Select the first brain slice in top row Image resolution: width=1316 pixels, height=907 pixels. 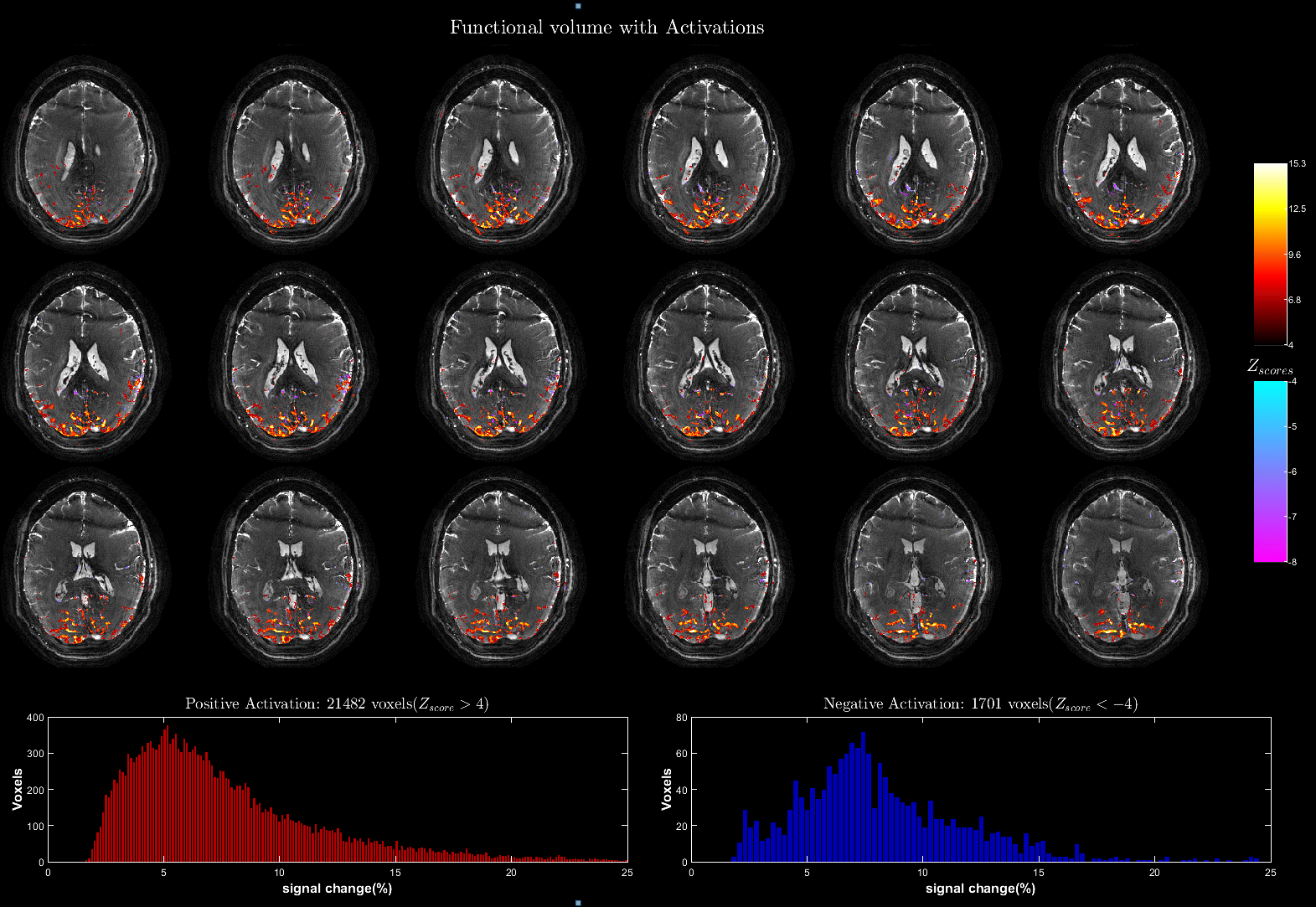pyautogui.click(x=85, y=153)
